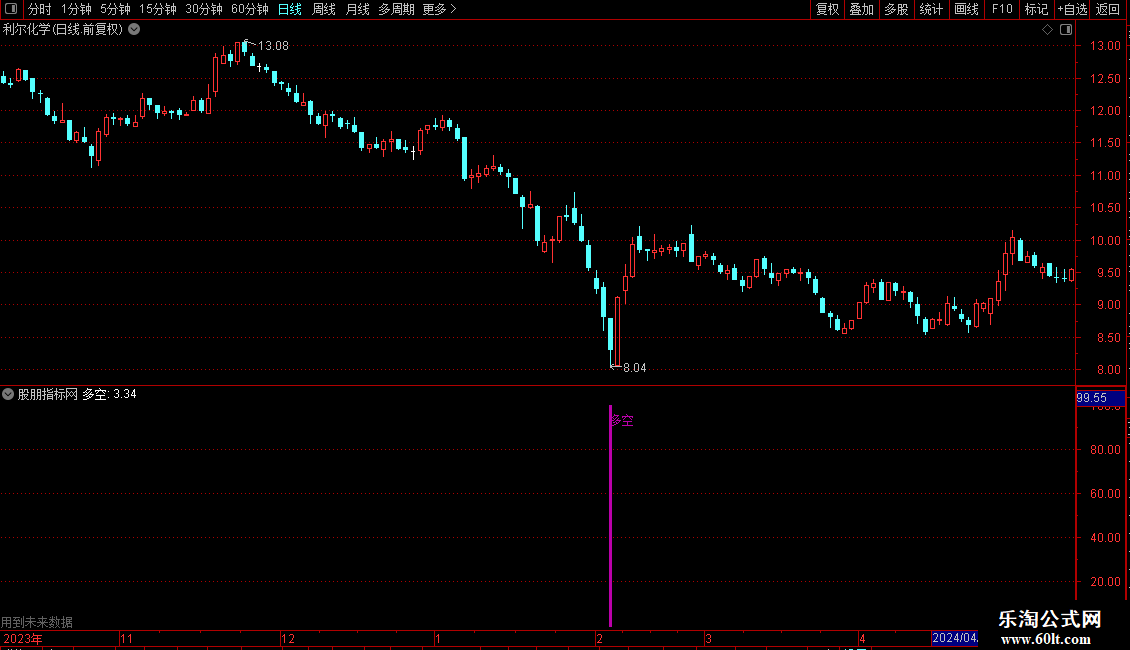Click the 80.00 indicator axis label

pyautogui.click(x=1105, y=450)
